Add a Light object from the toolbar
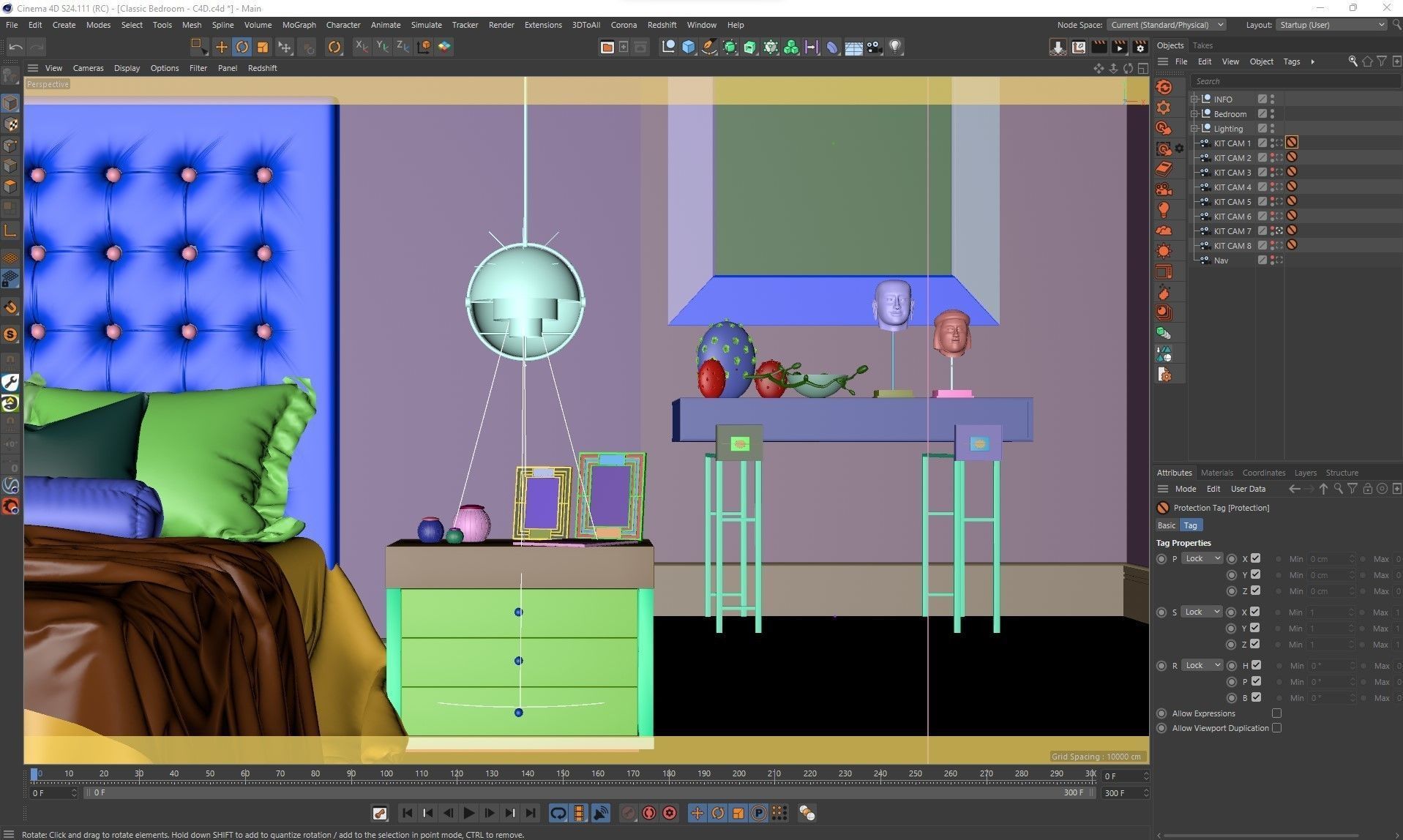This screenshot has height=840, width=1403. (894, 47)
